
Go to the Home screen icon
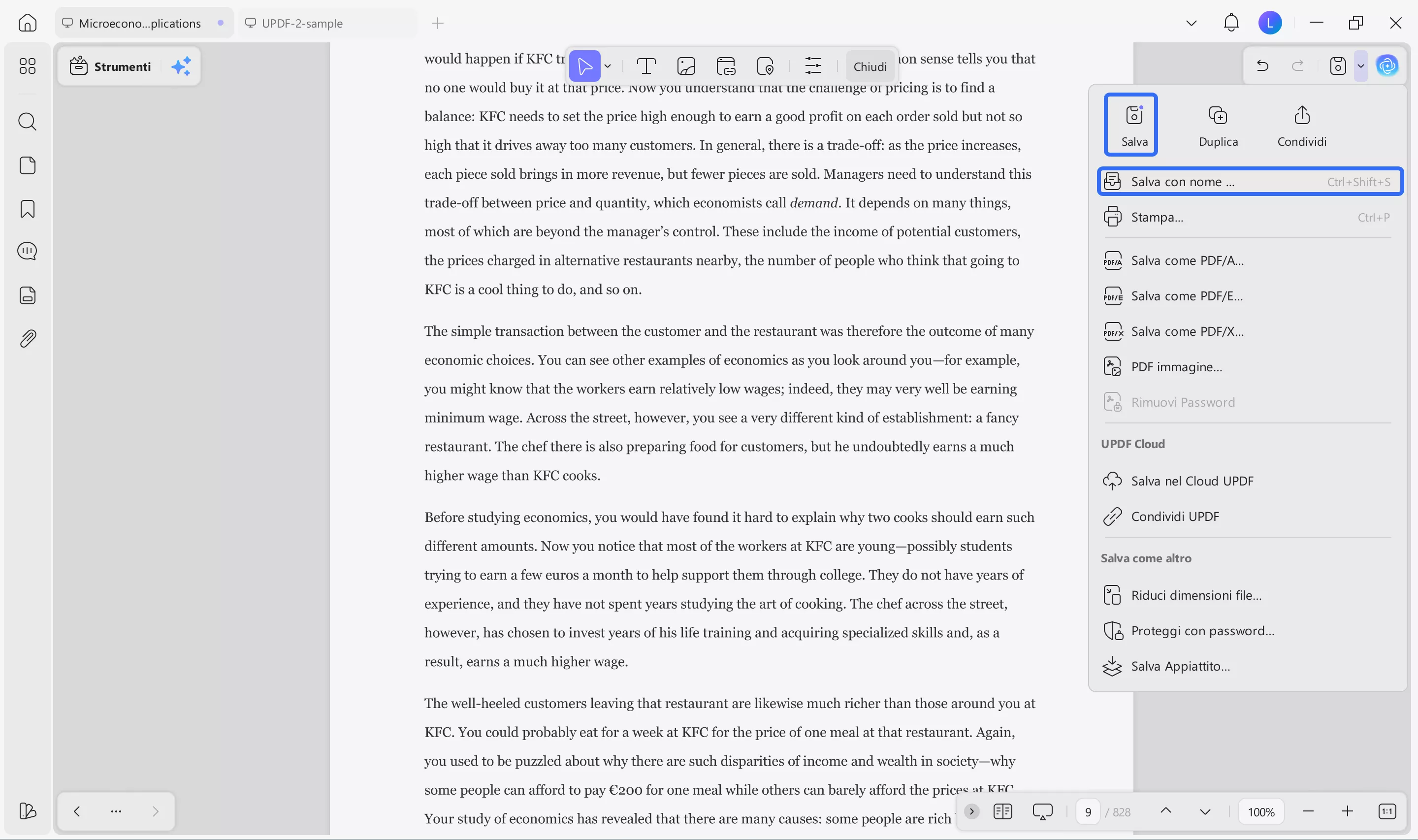27,23
